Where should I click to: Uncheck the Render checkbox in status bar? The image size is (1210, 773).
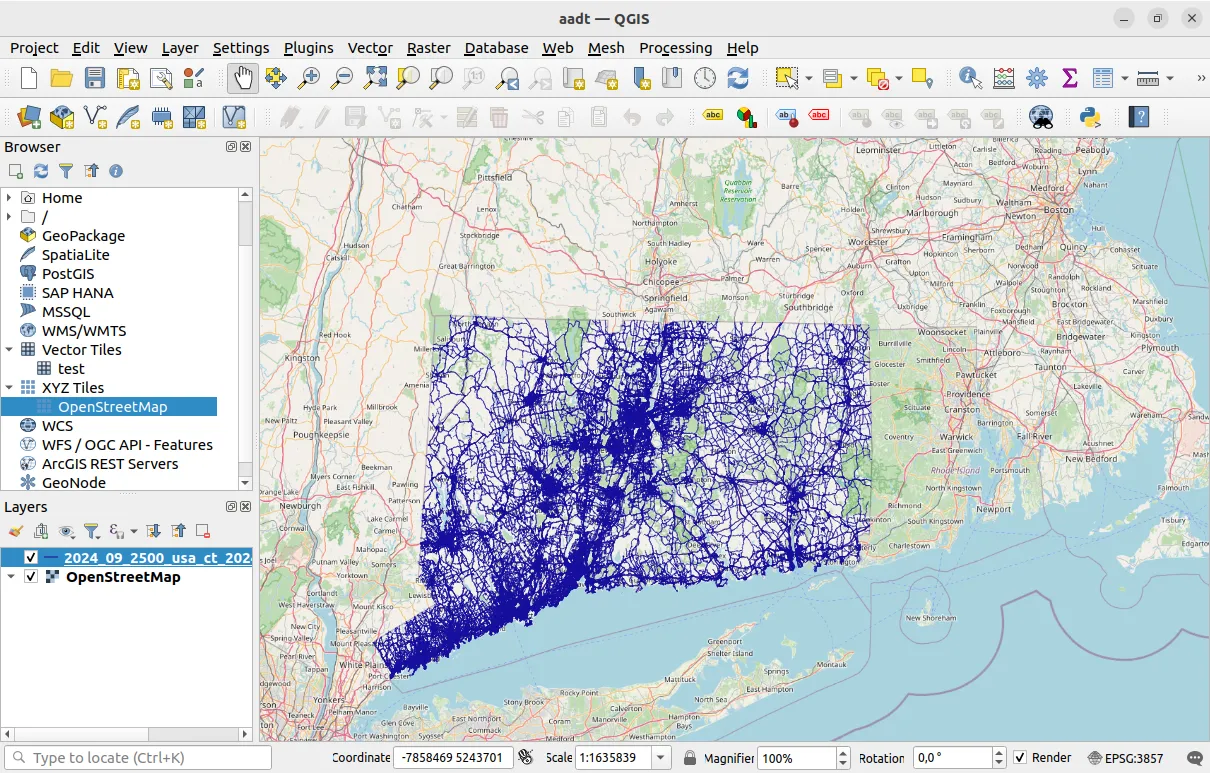1020,758
